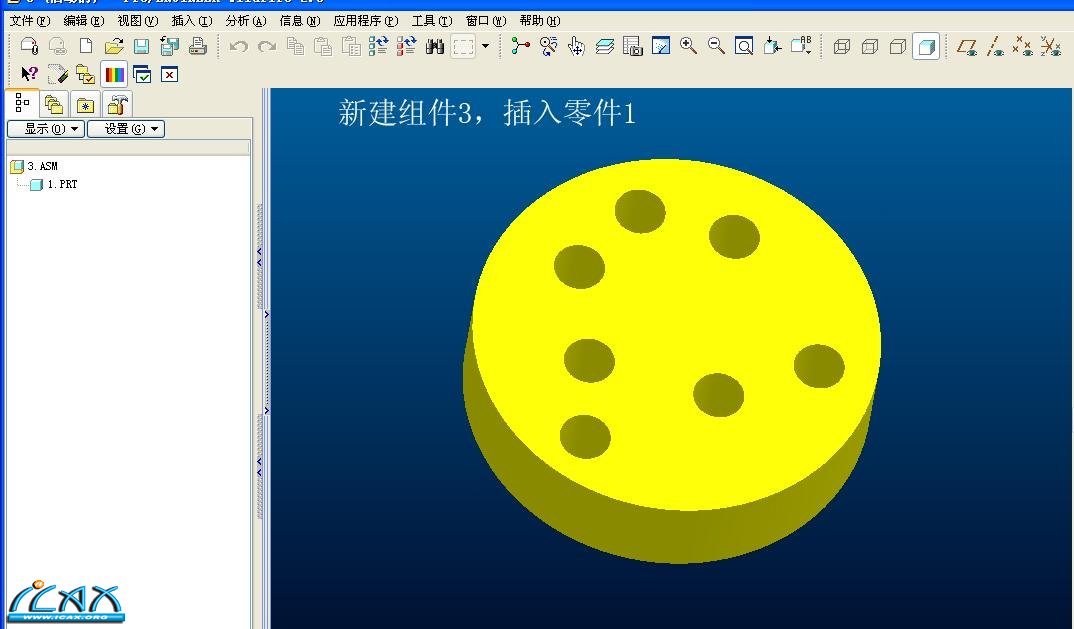Open the saved view list icon
This screenshot has height=629, width=1074.
pos(801,46)
